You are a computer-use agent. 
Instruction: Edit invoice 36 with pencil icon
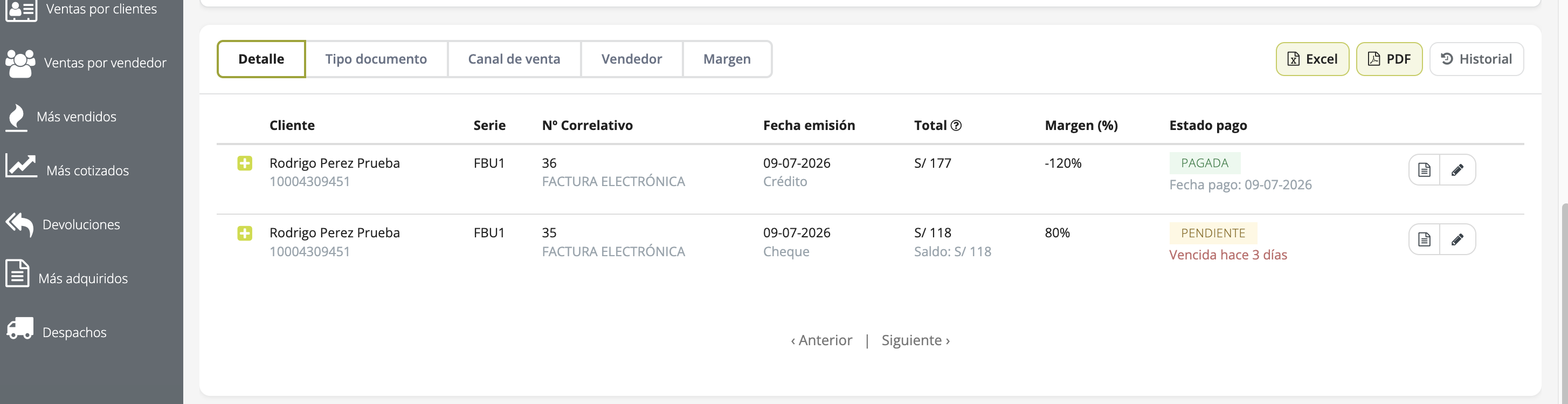click(1457, 170)
